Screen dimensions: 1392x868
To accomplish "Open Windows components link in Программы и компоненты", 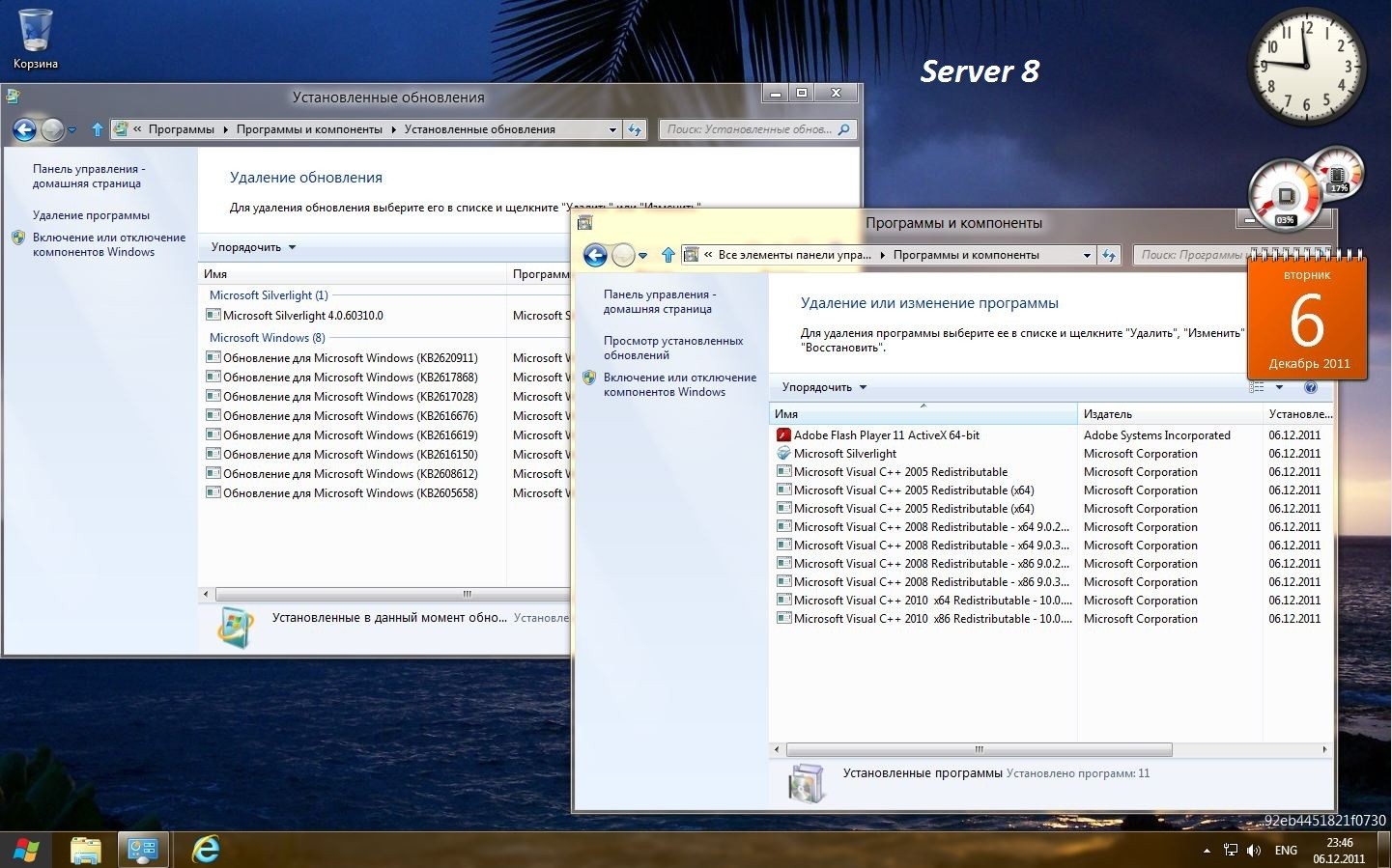I will point(680,384).
